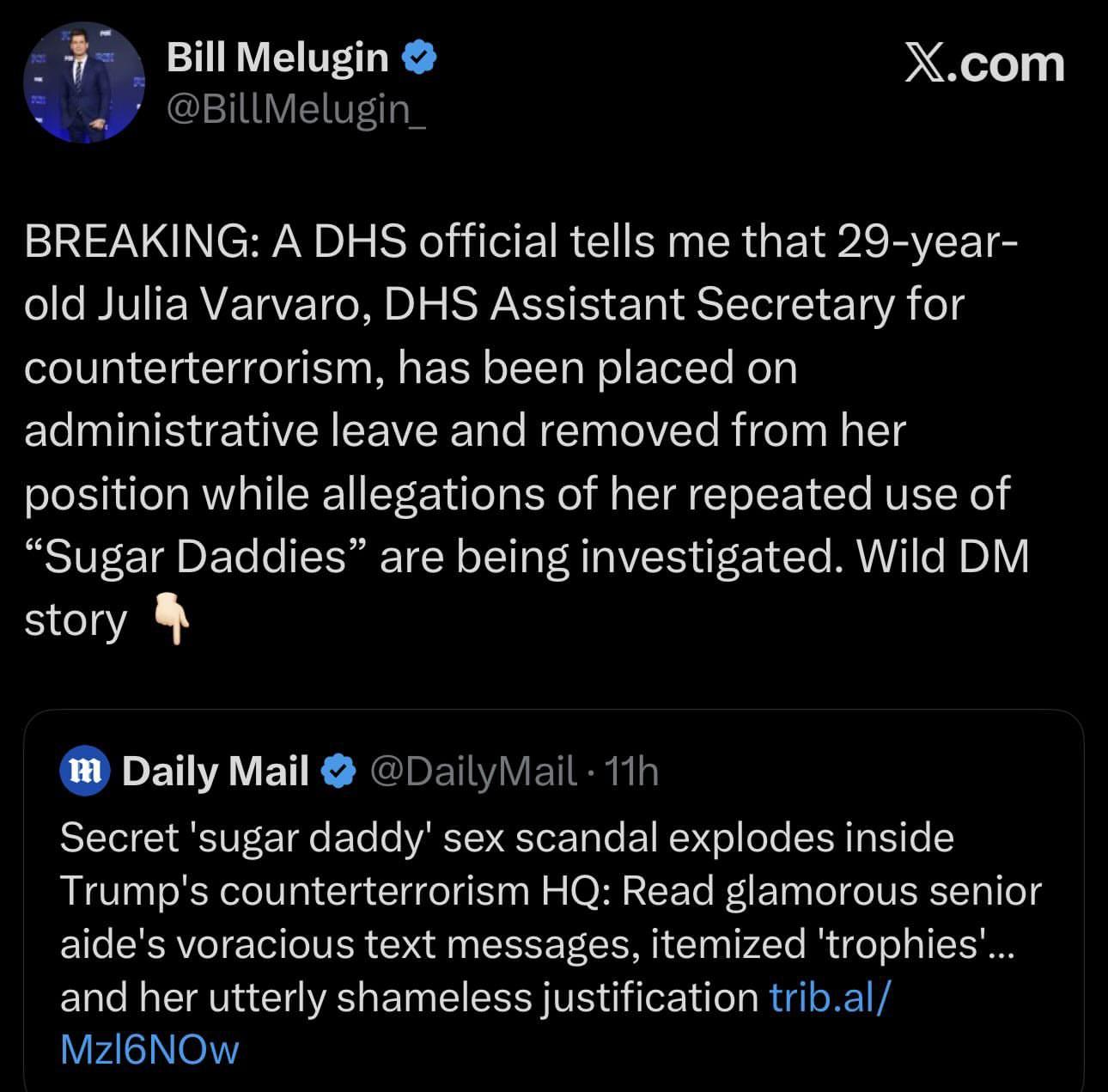Viewport: 1108px width, 1092px height.
Task: Click the X.com logo
Action: click(x=983, y=64)
